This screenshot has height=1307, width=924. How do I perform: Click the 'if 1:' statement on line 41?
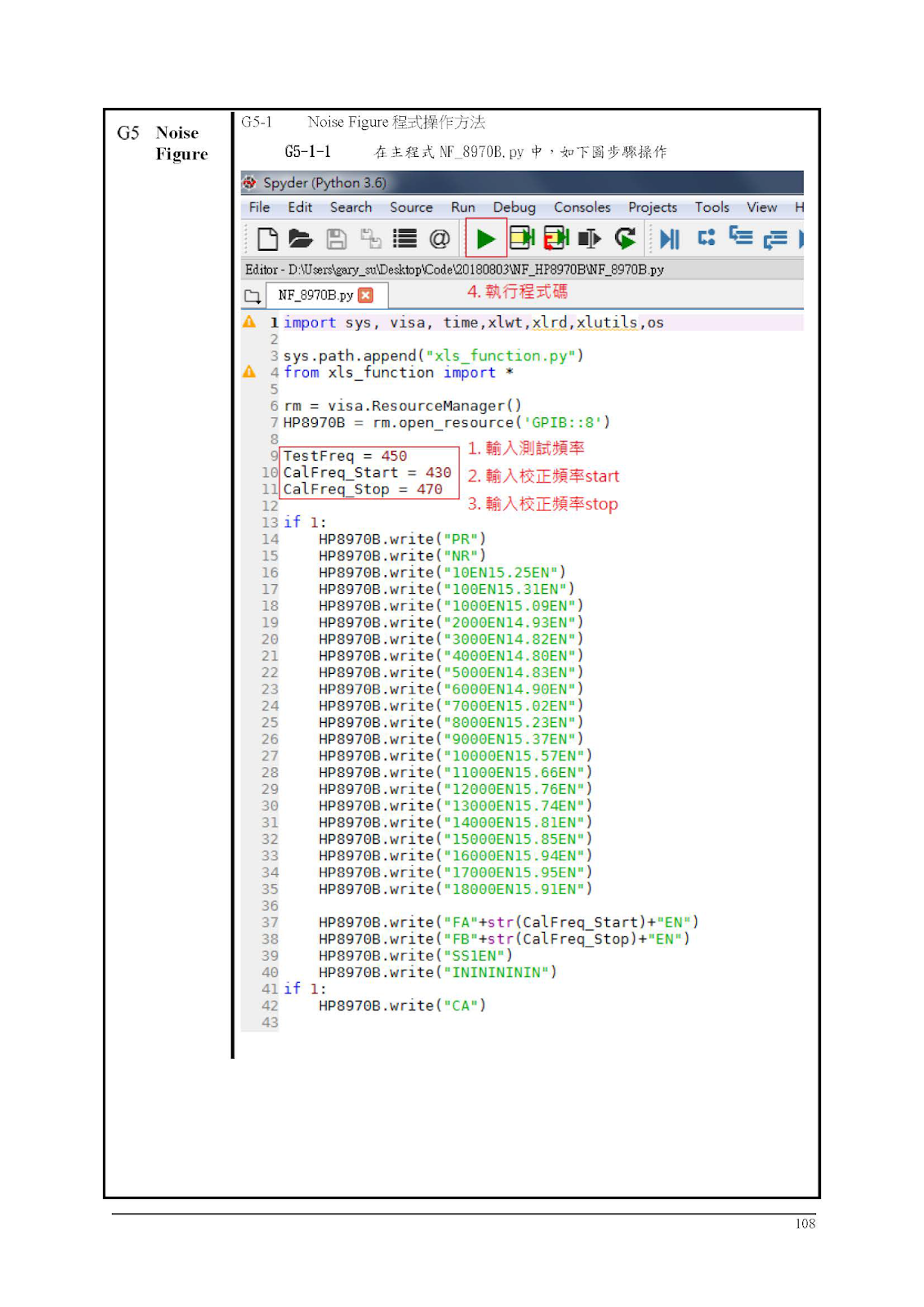[305, 988]
